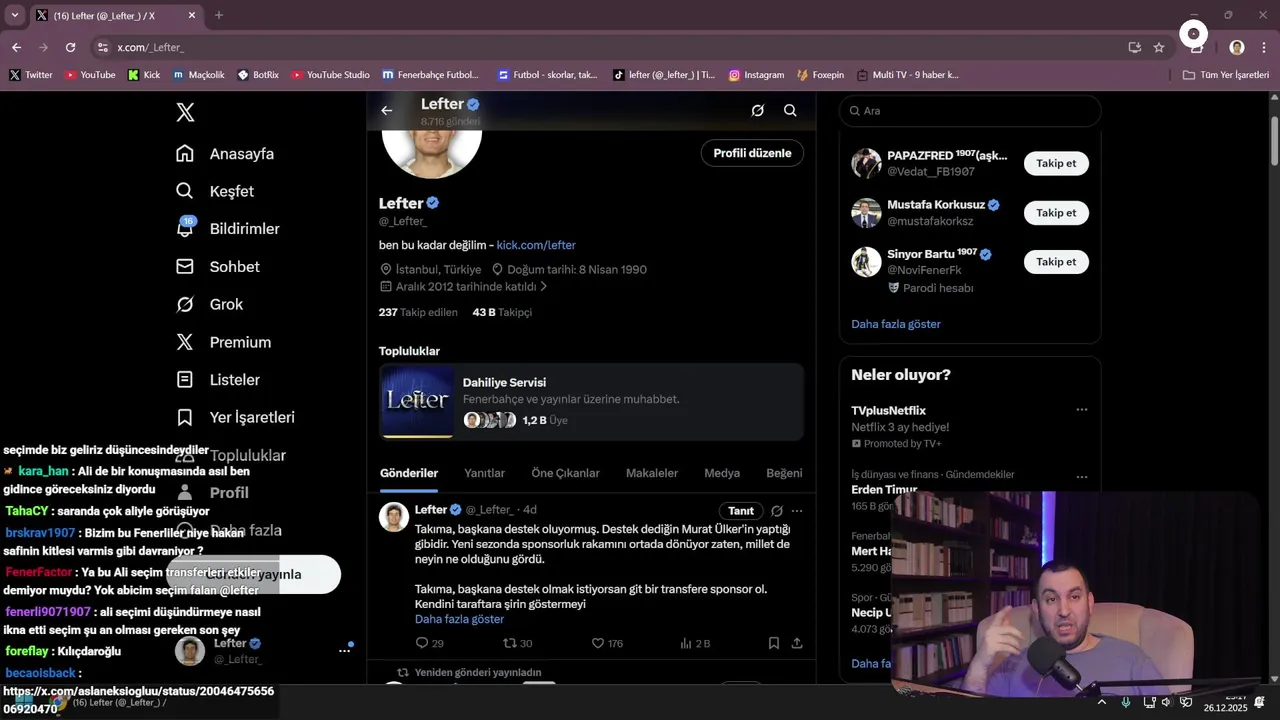View post analytics 2 B views
The width and height of the screenshot is (1280, 720).
[694, 643]
